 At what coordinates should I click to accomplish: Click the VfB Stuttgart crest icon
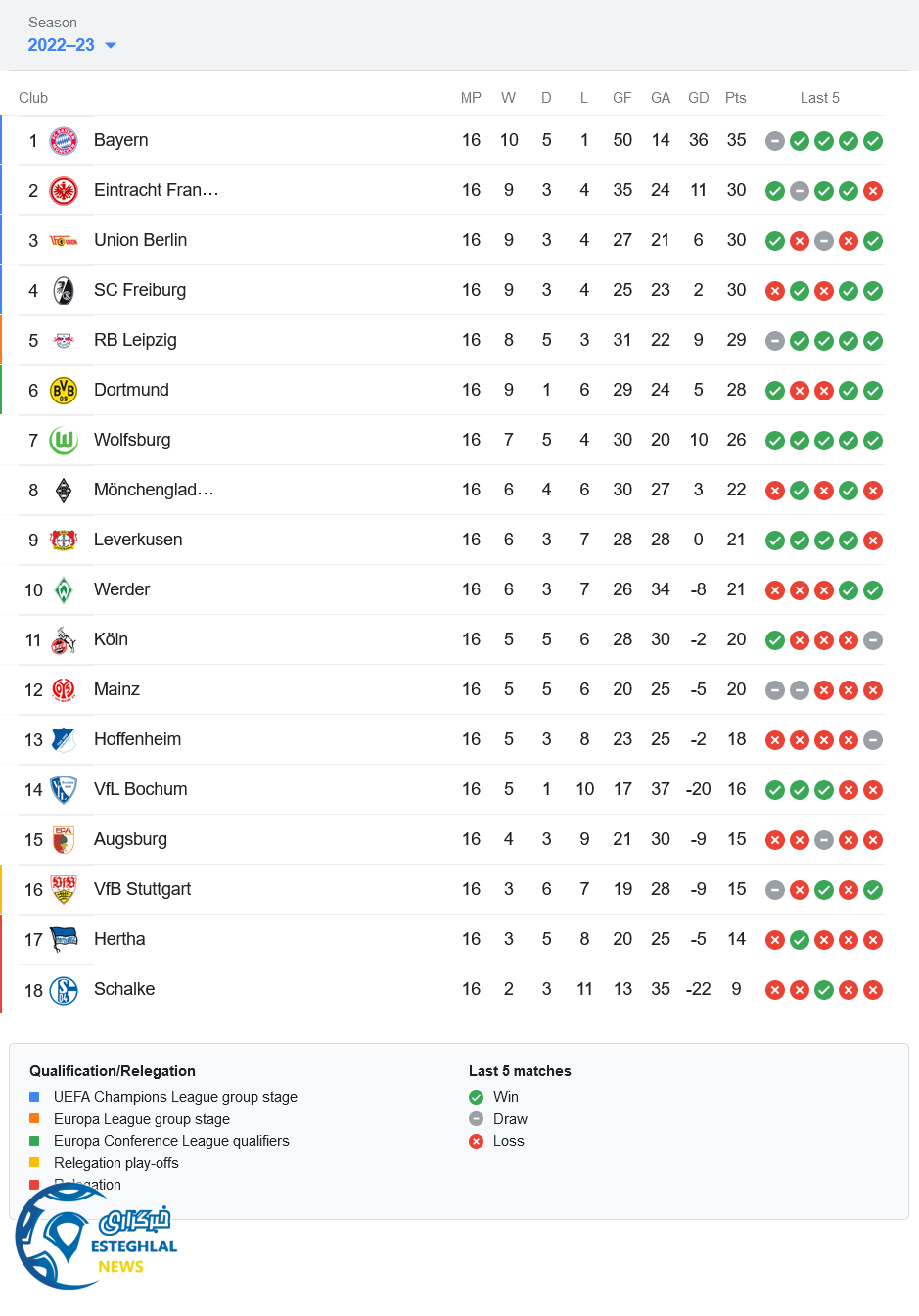[64, 890]
